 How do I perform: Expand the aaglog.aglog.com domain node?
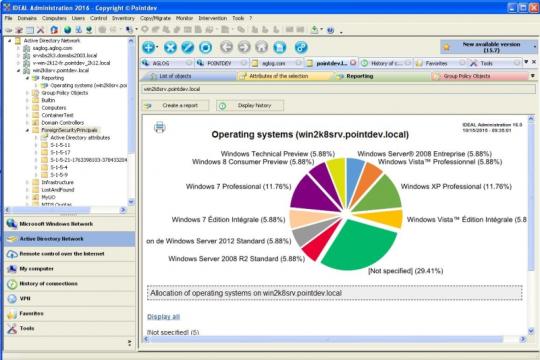click(19, 48)
